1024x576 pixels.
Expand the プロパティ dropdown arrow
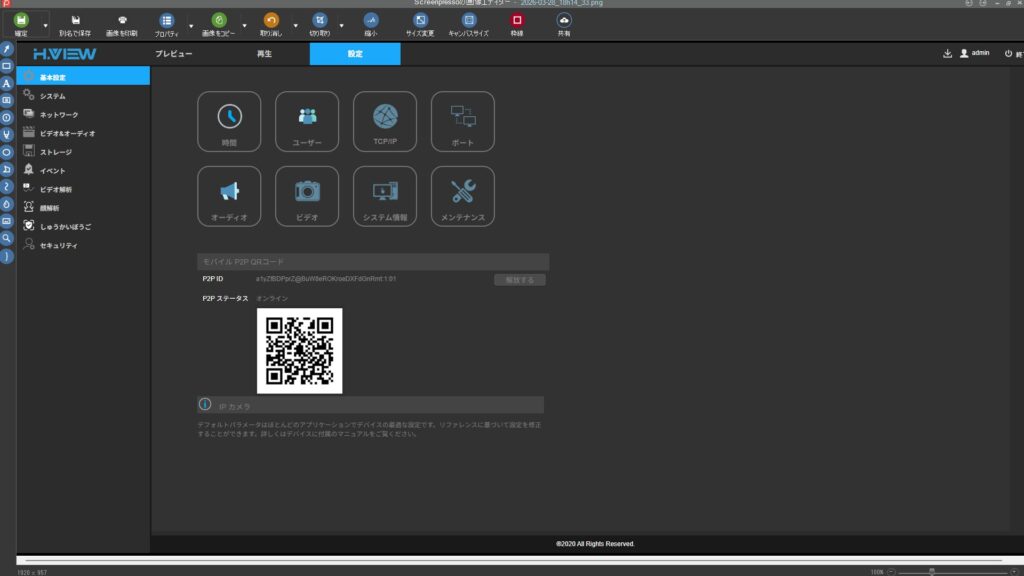coord(190,25)
